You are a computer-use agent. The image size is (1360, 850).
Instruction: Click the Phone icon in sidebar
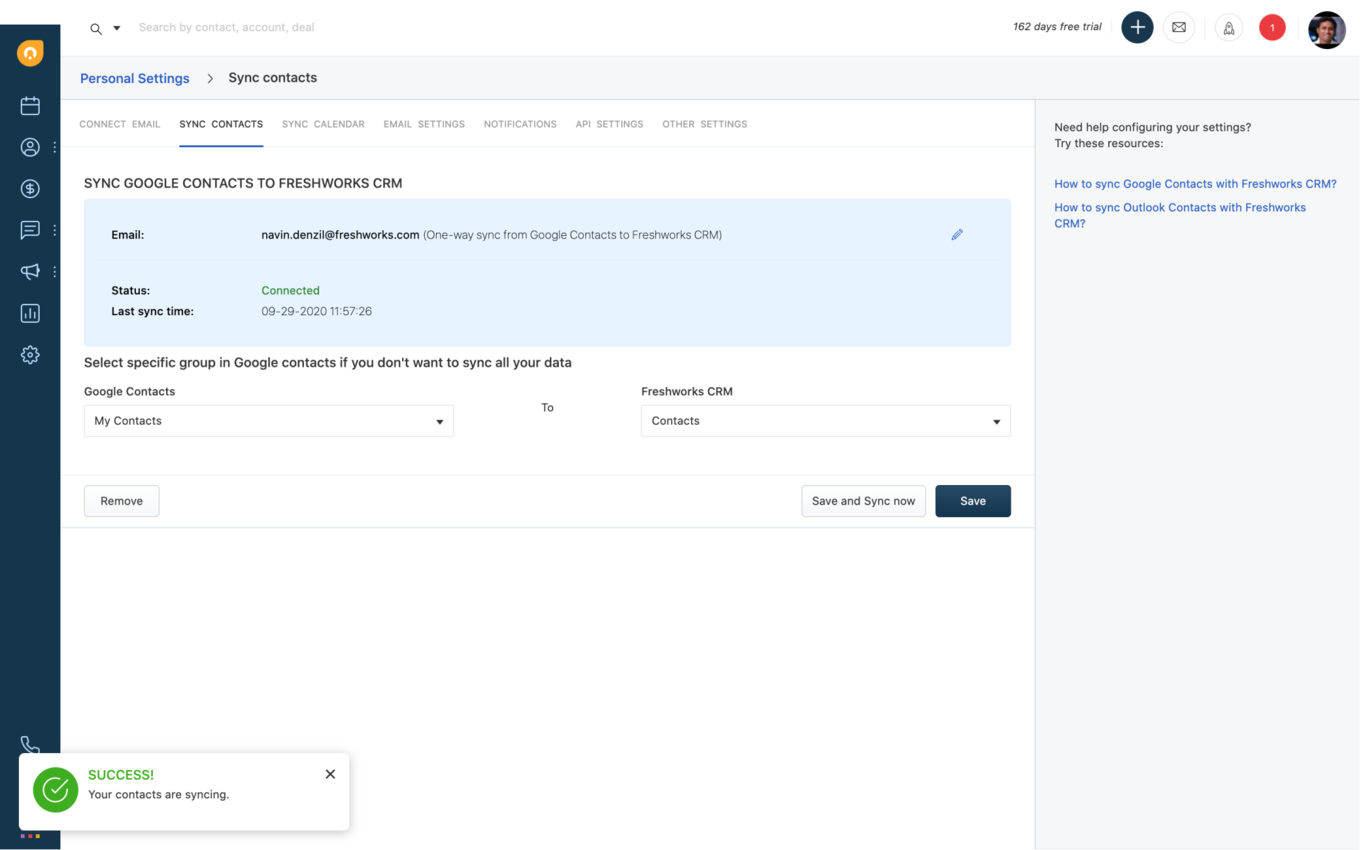(30, 744)
